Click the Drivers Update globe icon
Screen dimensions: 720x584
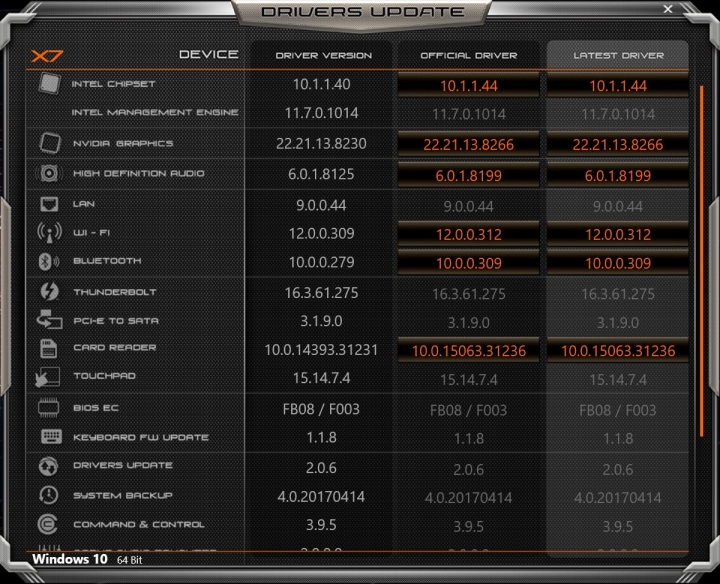click(48, 466)
